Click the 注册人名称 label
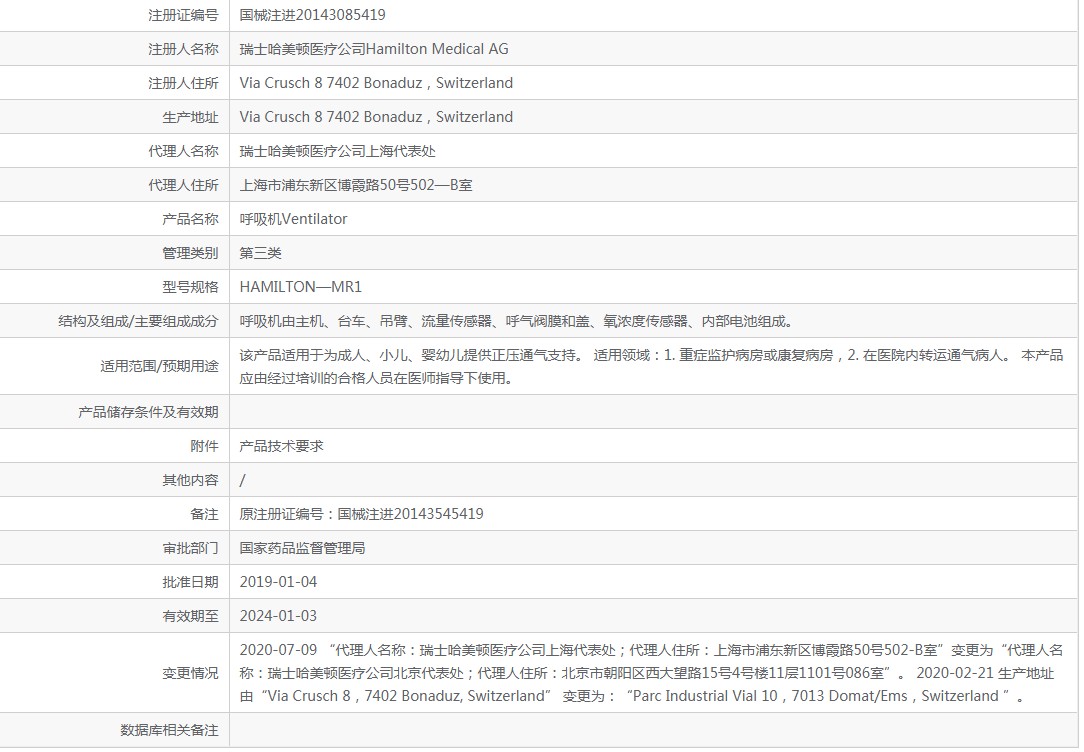 click(183, 49)
